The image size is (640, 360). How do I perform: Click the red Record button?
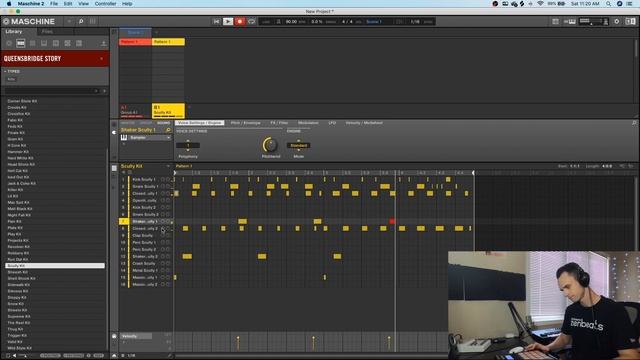pyautogui.click(x=240, y=22)
